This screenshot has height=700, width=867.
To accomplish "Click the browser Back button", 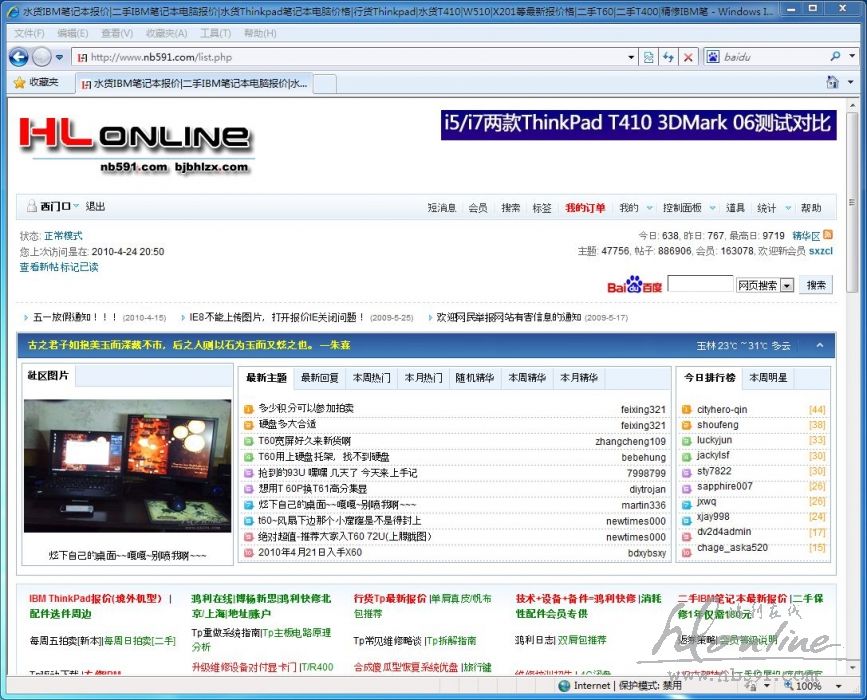I will tap(18, 57).
